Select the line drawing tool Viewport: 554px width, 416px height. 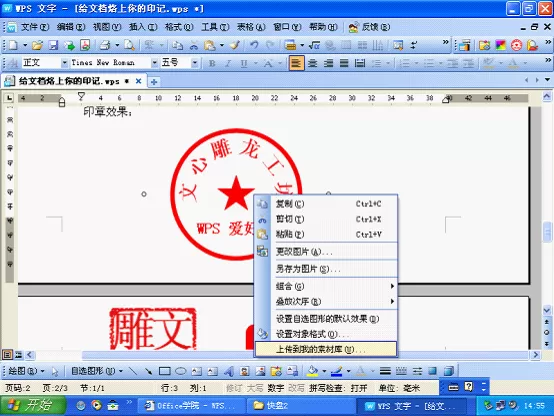(133, 371)
